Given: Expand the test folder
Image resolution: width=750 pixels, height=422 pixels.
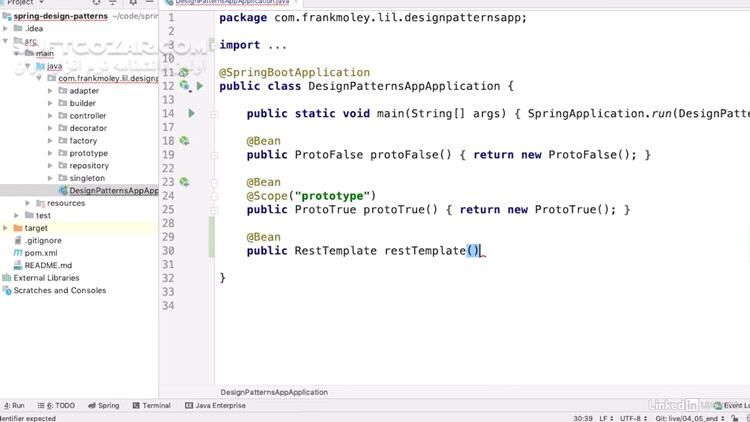Looking at the screenshot, I should coord(16,215).
